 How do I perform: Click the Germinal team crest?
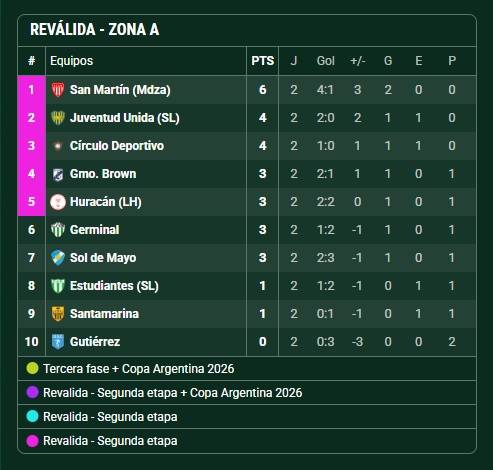pyautogui.click(x=58, y=230)
